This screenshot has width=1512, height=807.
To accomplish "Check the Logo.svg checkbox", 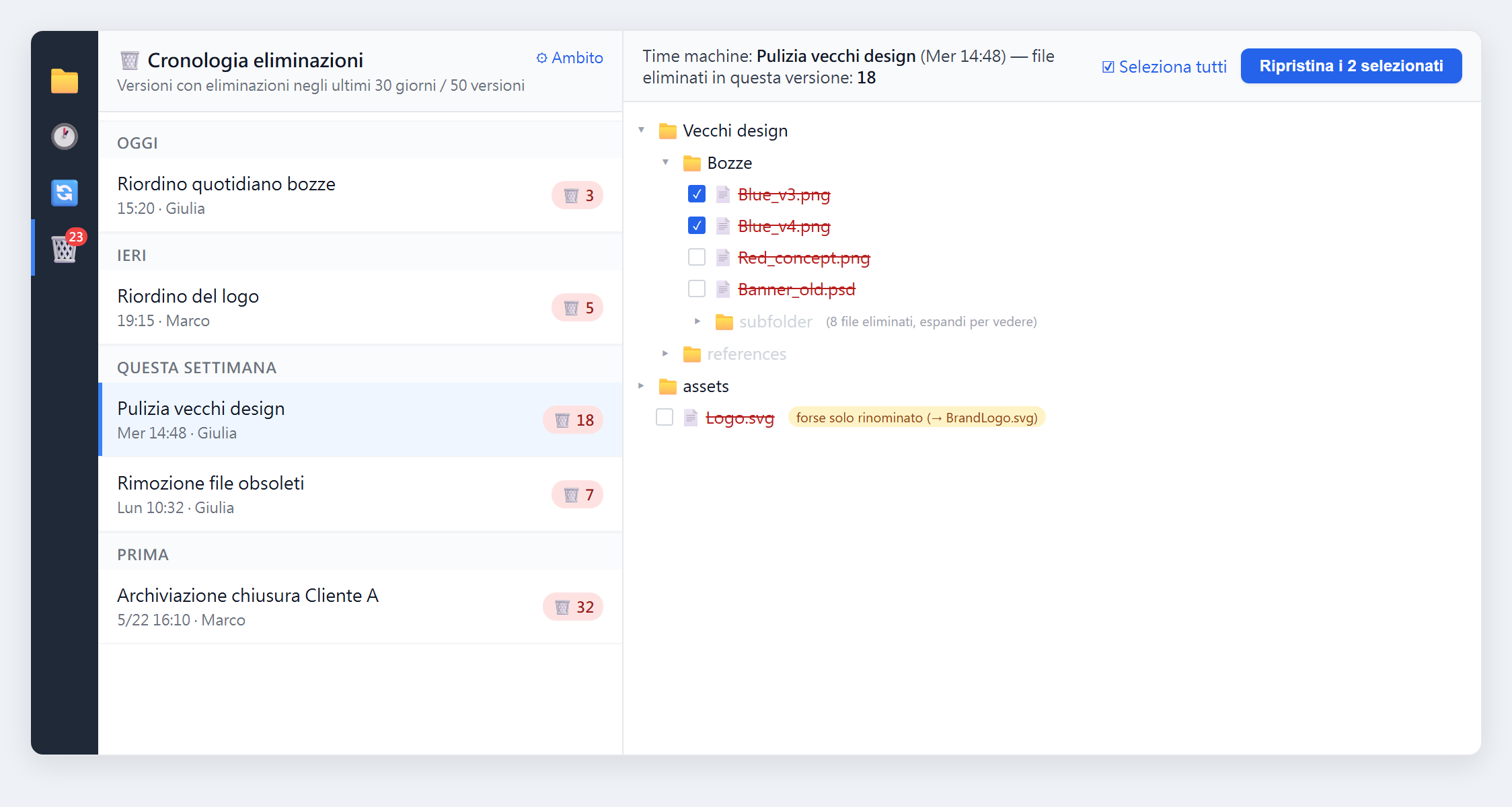I will [665, 417].
